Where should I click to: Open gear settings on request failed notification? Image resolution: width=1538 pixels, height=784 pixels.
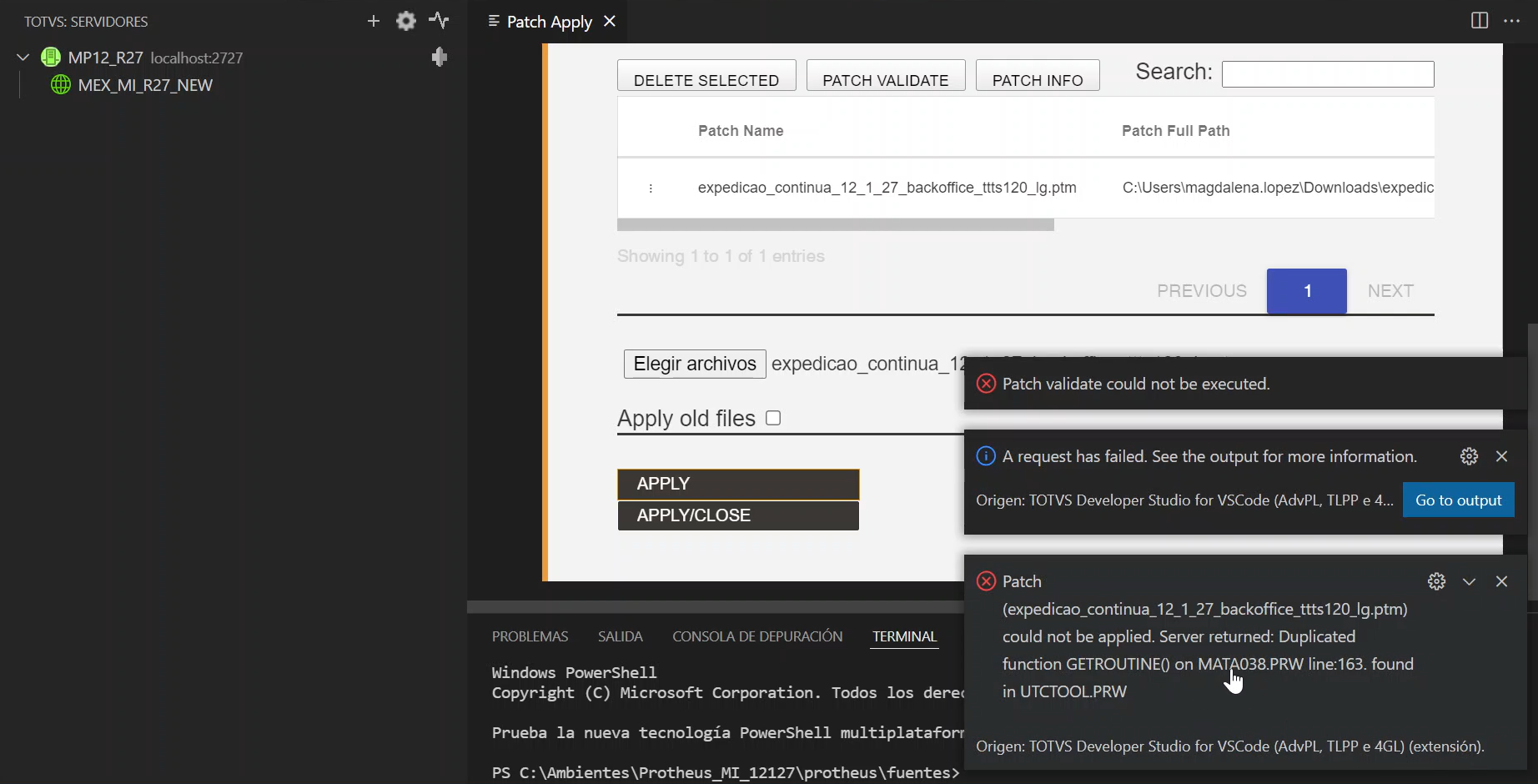point(1470,456)
